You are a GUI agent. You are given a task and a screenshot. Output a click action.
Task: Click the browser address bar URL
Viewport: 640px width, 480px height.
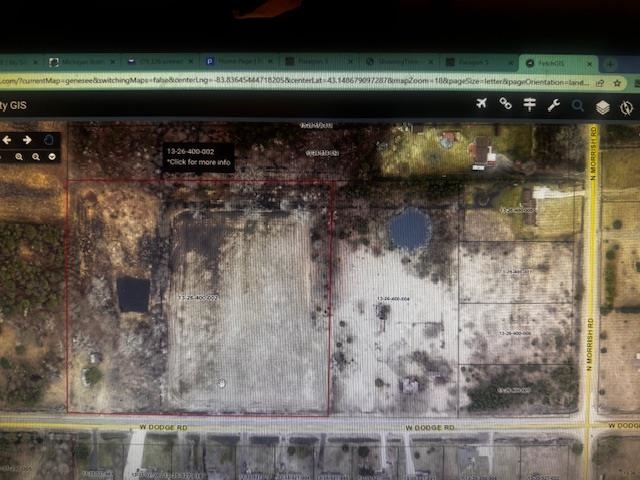click(294, 81)
